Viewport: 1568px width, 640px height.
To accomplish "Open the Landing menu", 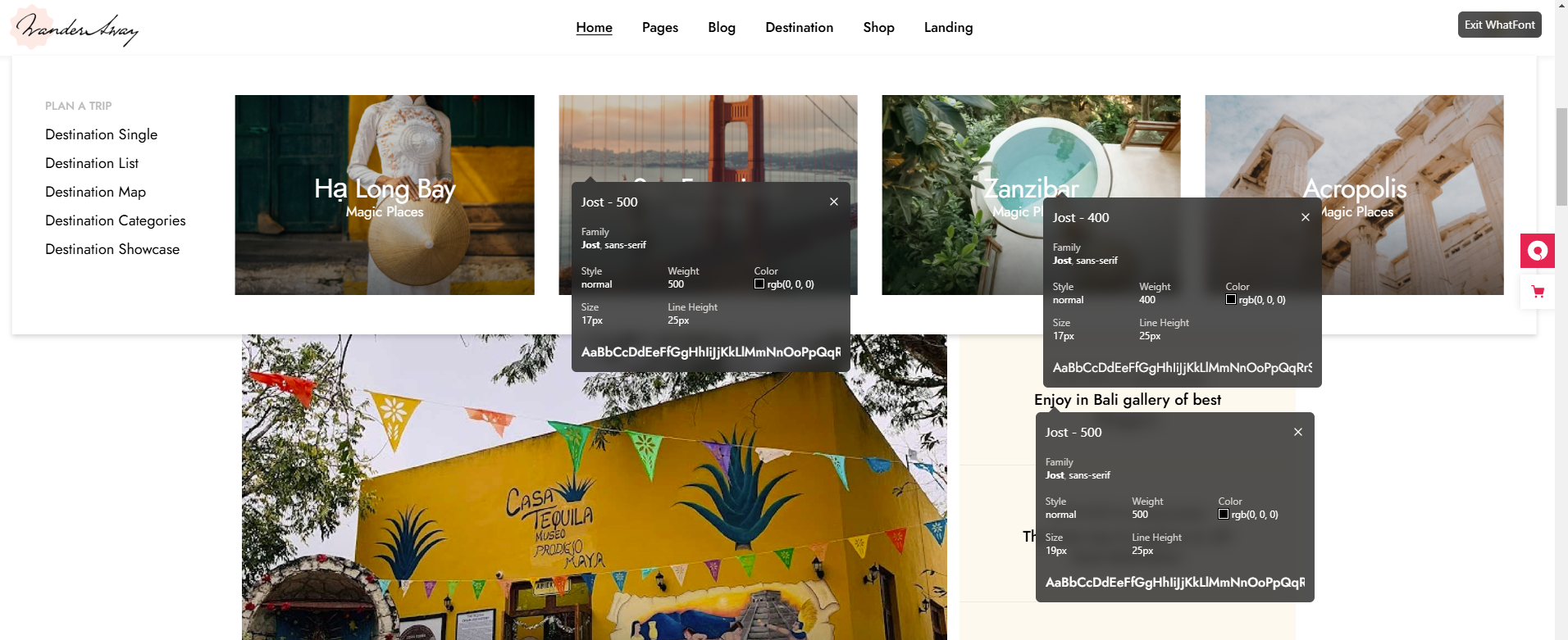I will coord(949,27).
